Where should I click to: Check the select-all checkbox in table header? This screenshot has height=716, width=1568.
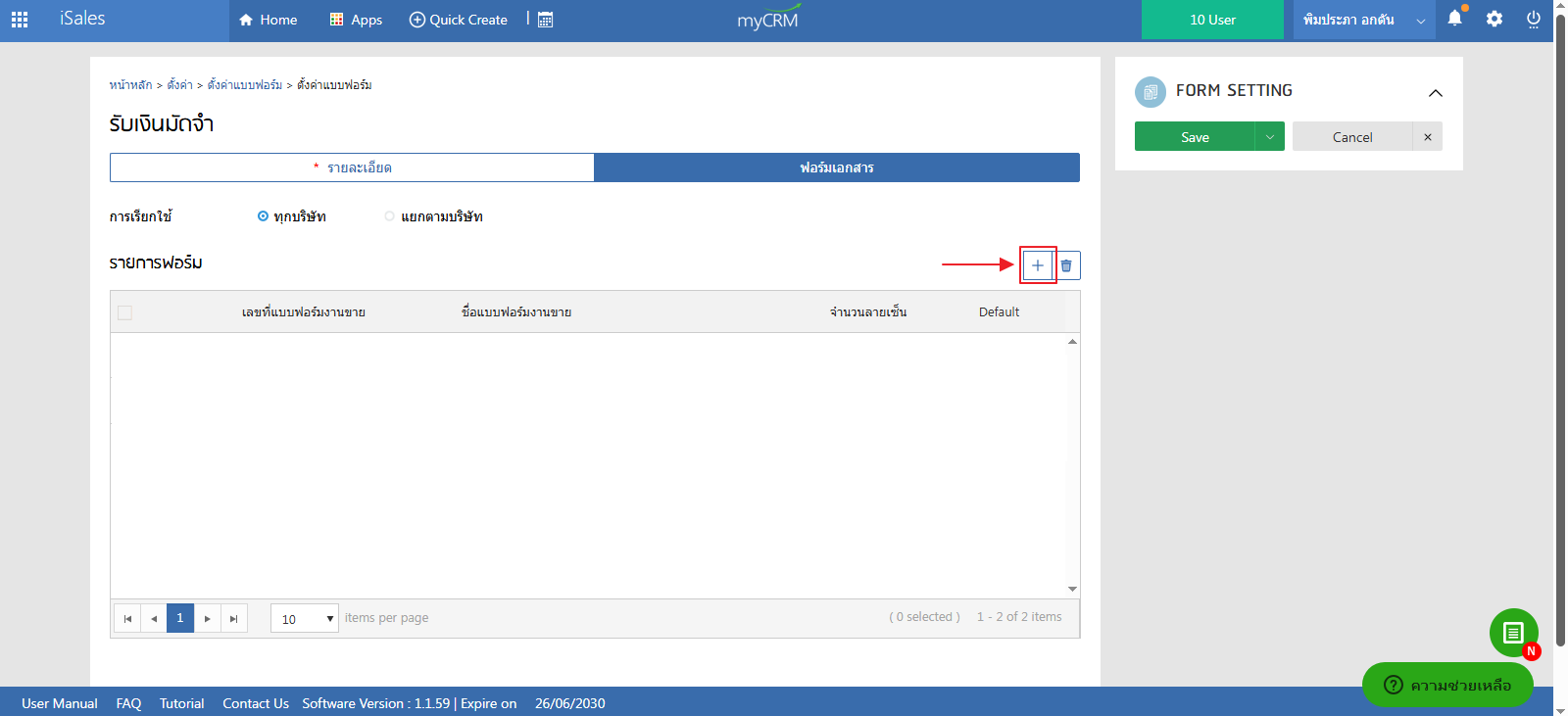[124, 312]
